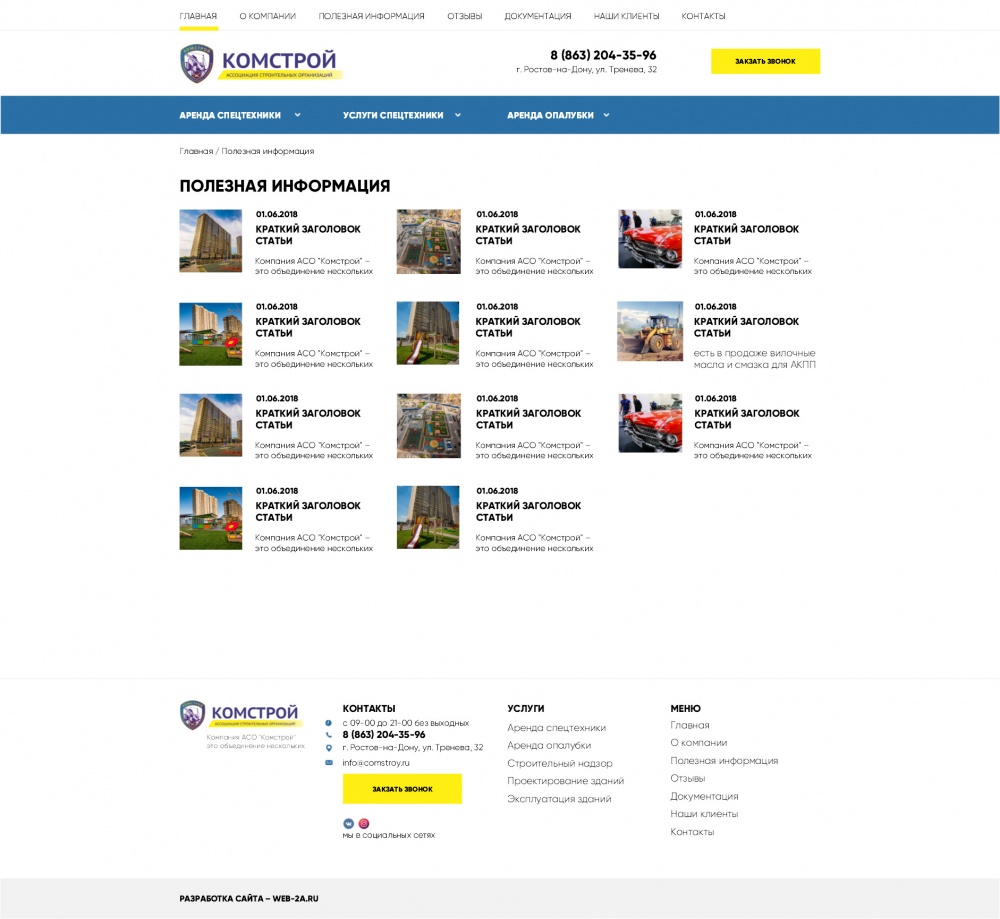Click the map pin icon near footer address
Screen dimensions: 1000x919
coord(329,747)
